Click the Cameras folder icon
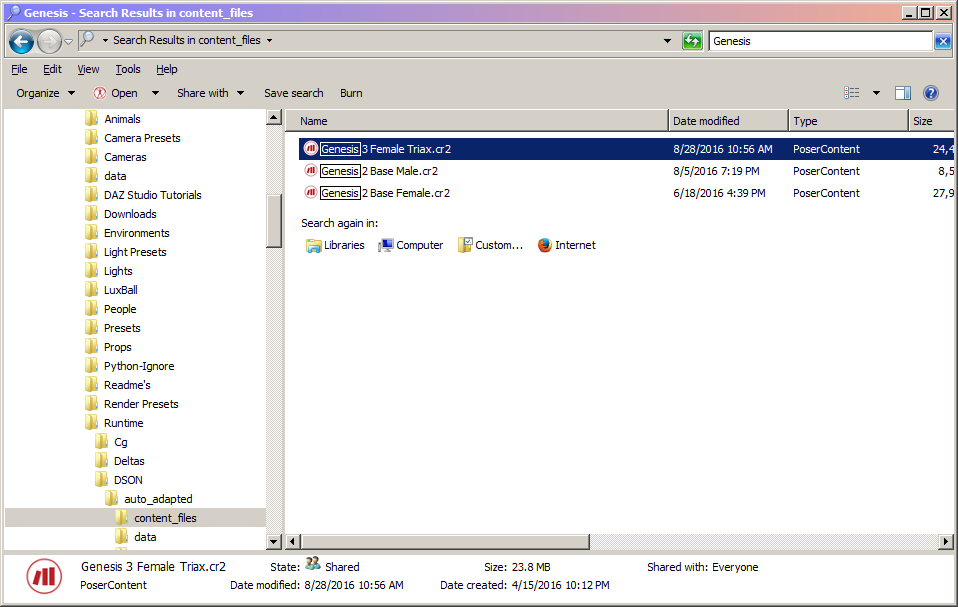958x607 pixels. [x=92, y=156]
